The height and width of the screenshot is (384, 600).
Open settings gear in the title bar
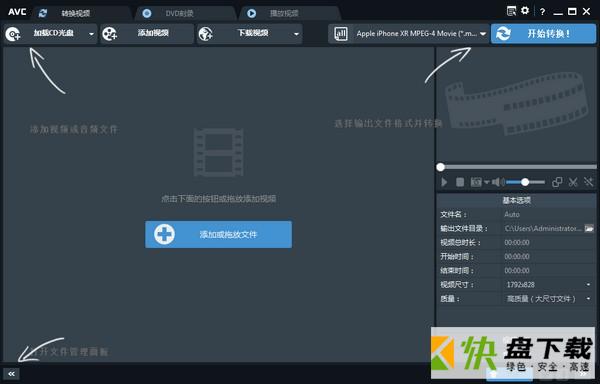click(525, 11)
